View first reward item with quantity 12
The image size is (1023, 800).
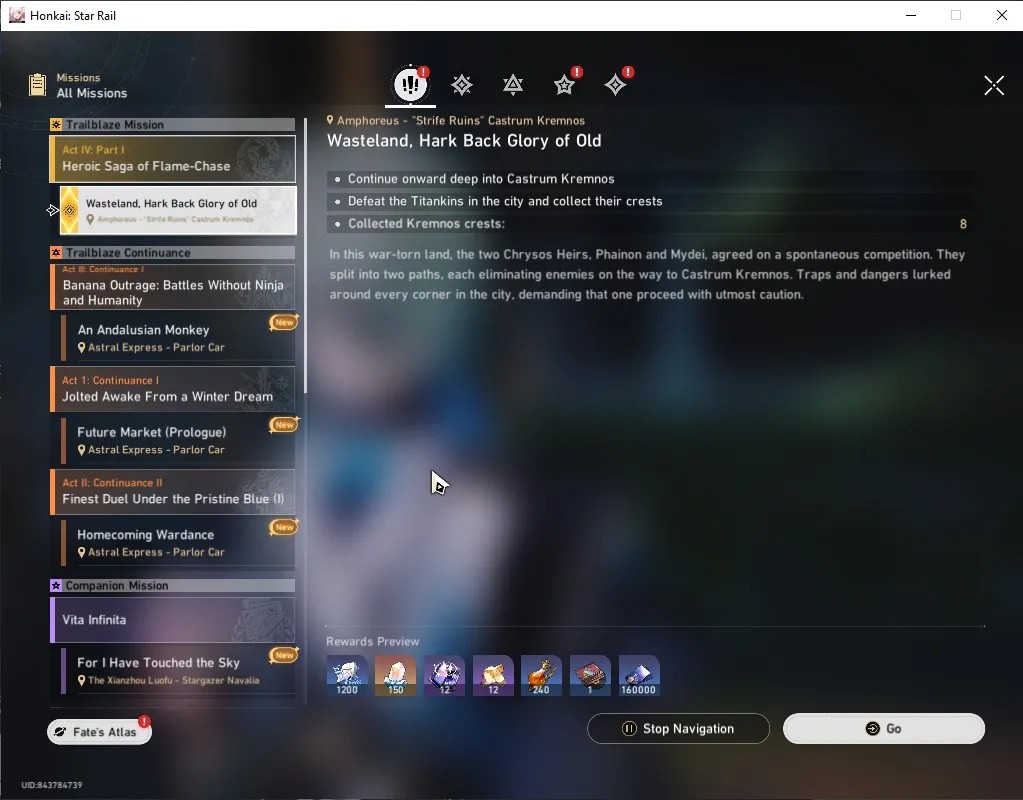pos(444,675)
